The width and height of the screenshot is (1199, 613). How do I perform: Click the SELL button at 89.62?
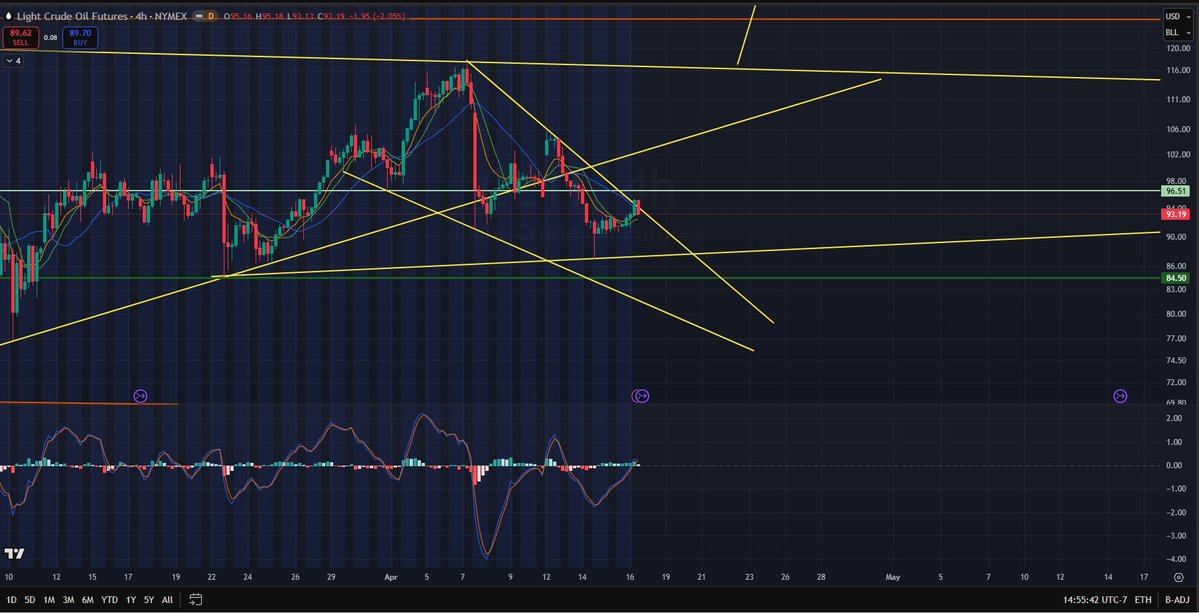point(19,38)
